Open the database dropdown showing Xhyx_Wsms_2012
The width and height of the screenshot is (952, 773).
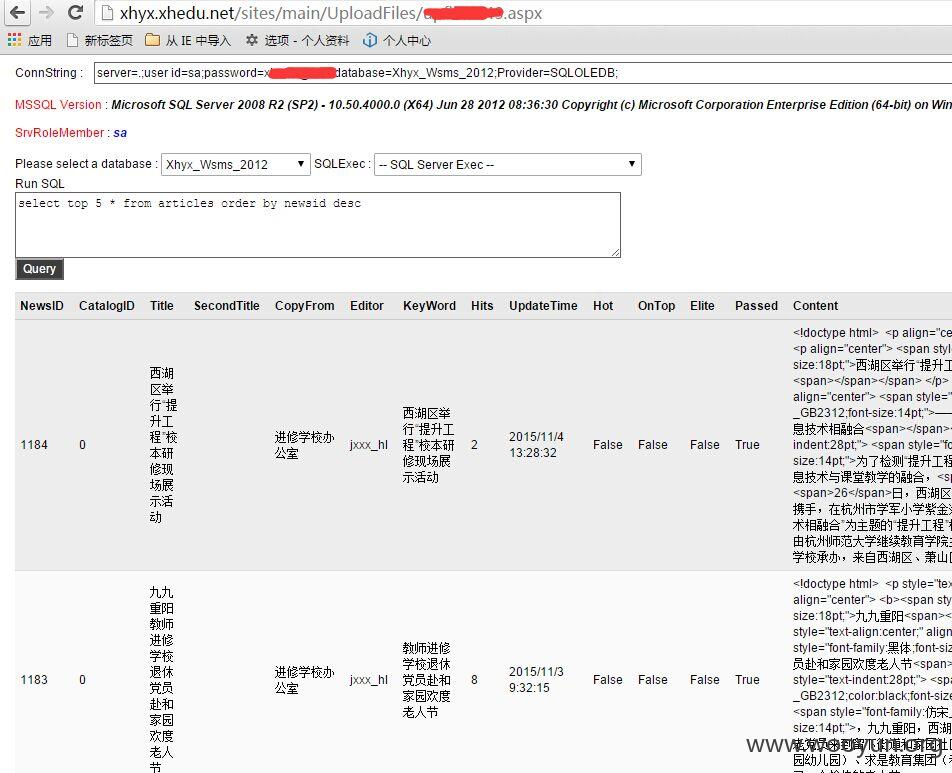point(236,165)
